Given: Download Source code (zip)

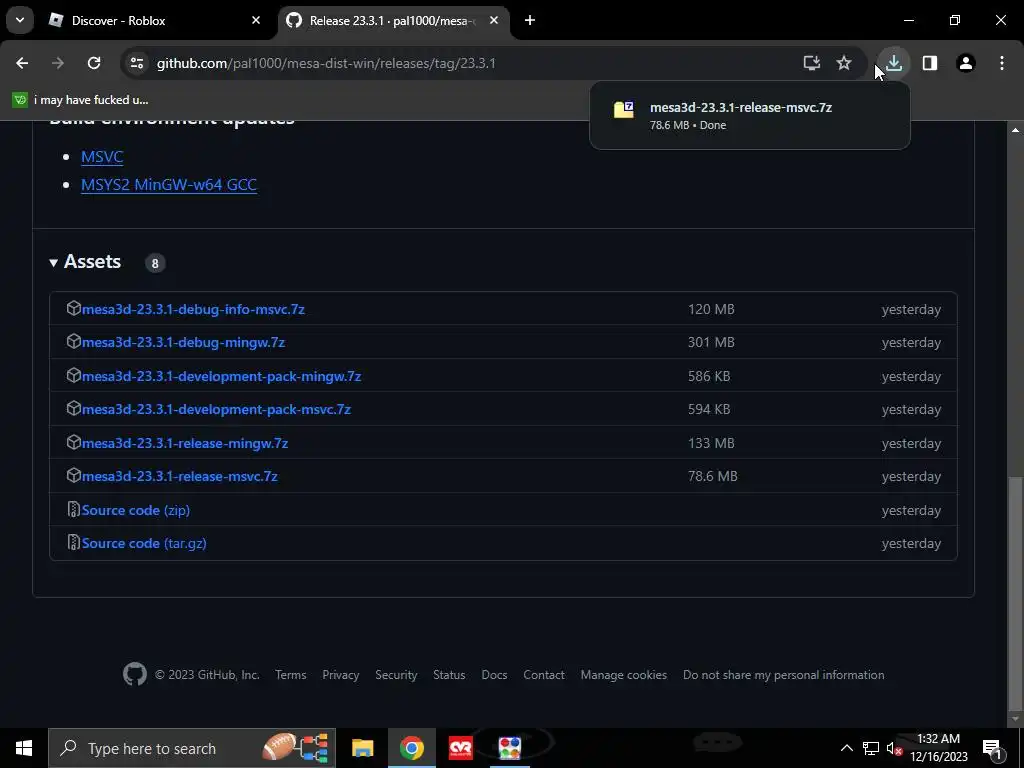Looking at the screenshot, I should pos(136,510).
